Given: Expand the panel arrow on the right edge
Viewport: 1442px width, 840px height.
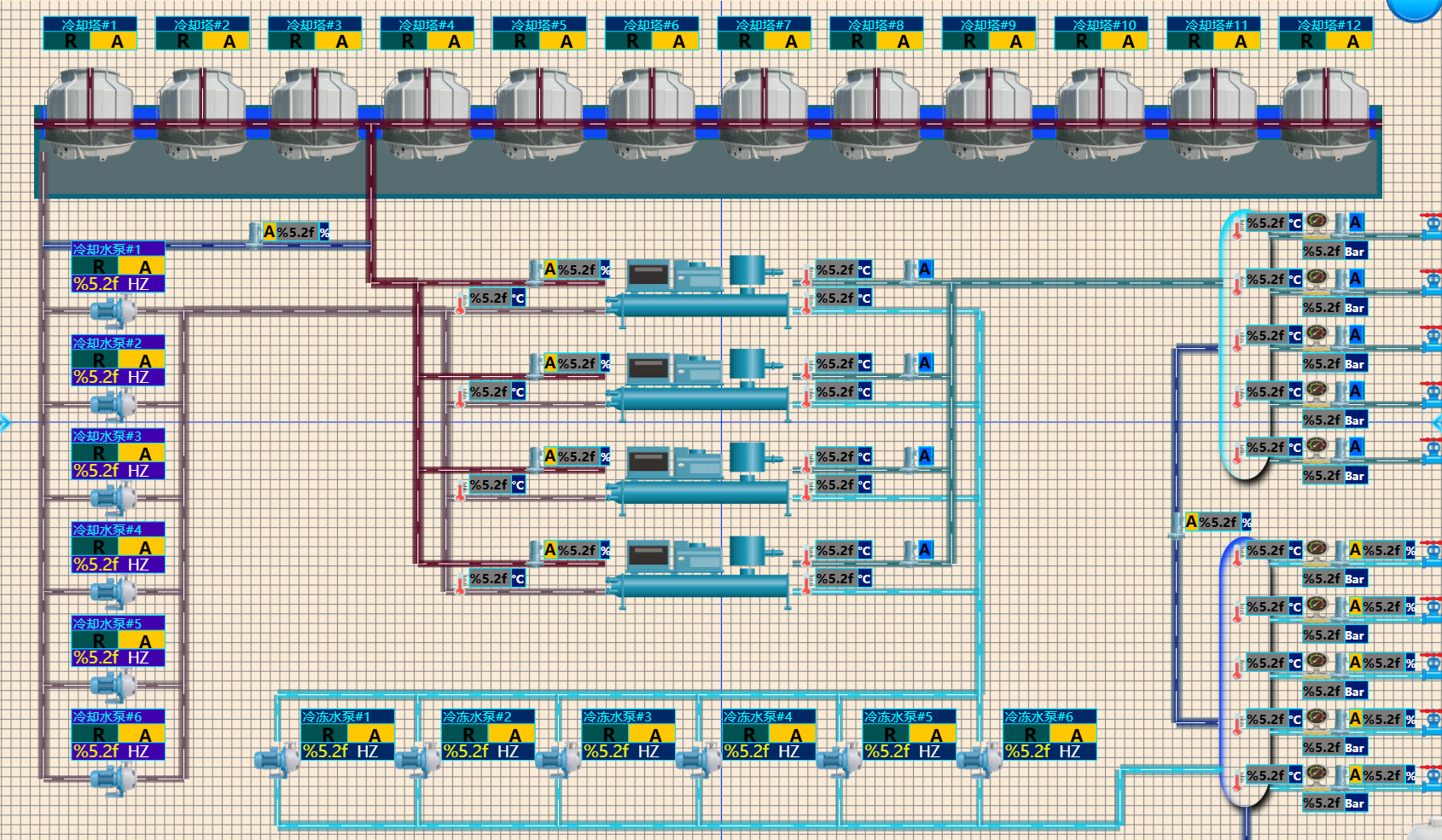Looking at the screenshot, I should (x=1437, y=422).
